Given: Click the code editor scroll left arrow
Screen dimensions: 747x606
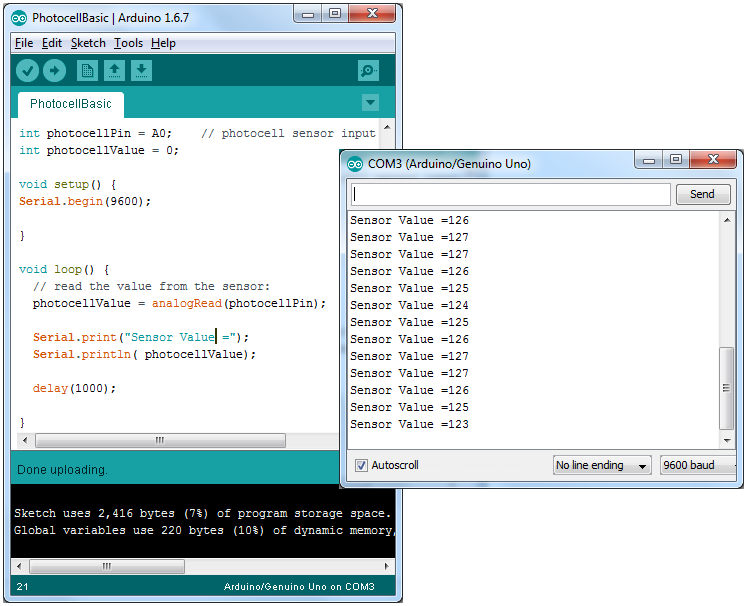Looking at the screenshot, I should 25,441.
